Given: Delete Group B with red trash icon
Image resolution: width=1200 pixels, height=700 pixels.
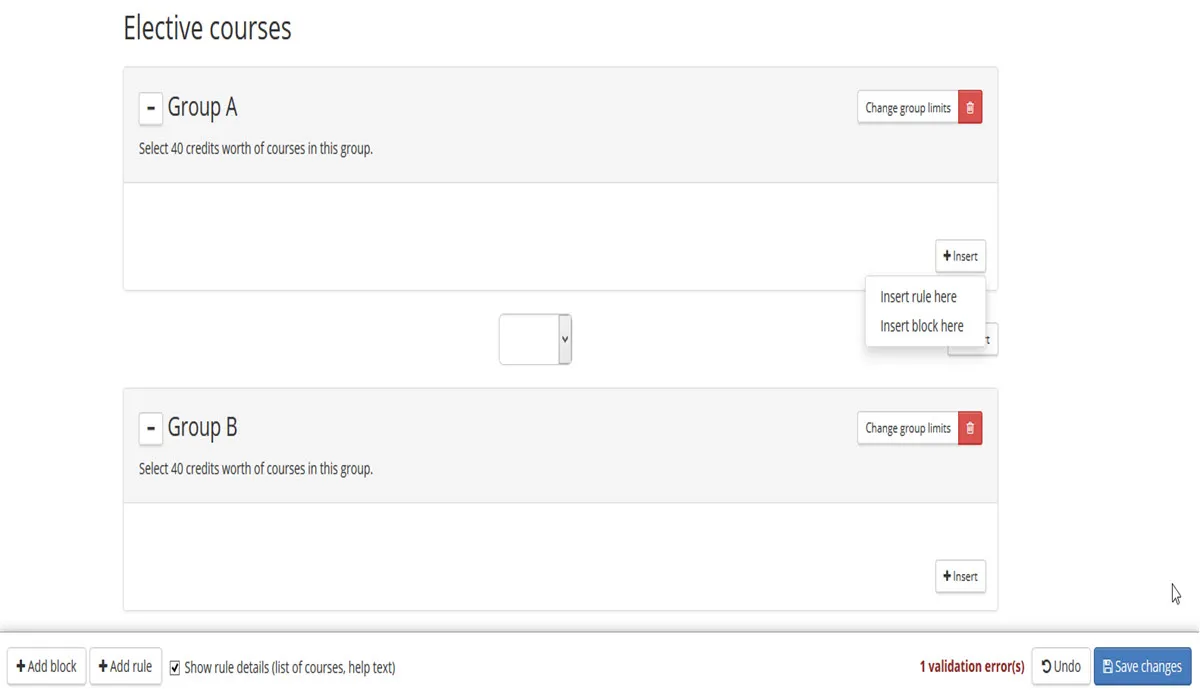Looking at the screenshot, I should (x=970, y=428).
